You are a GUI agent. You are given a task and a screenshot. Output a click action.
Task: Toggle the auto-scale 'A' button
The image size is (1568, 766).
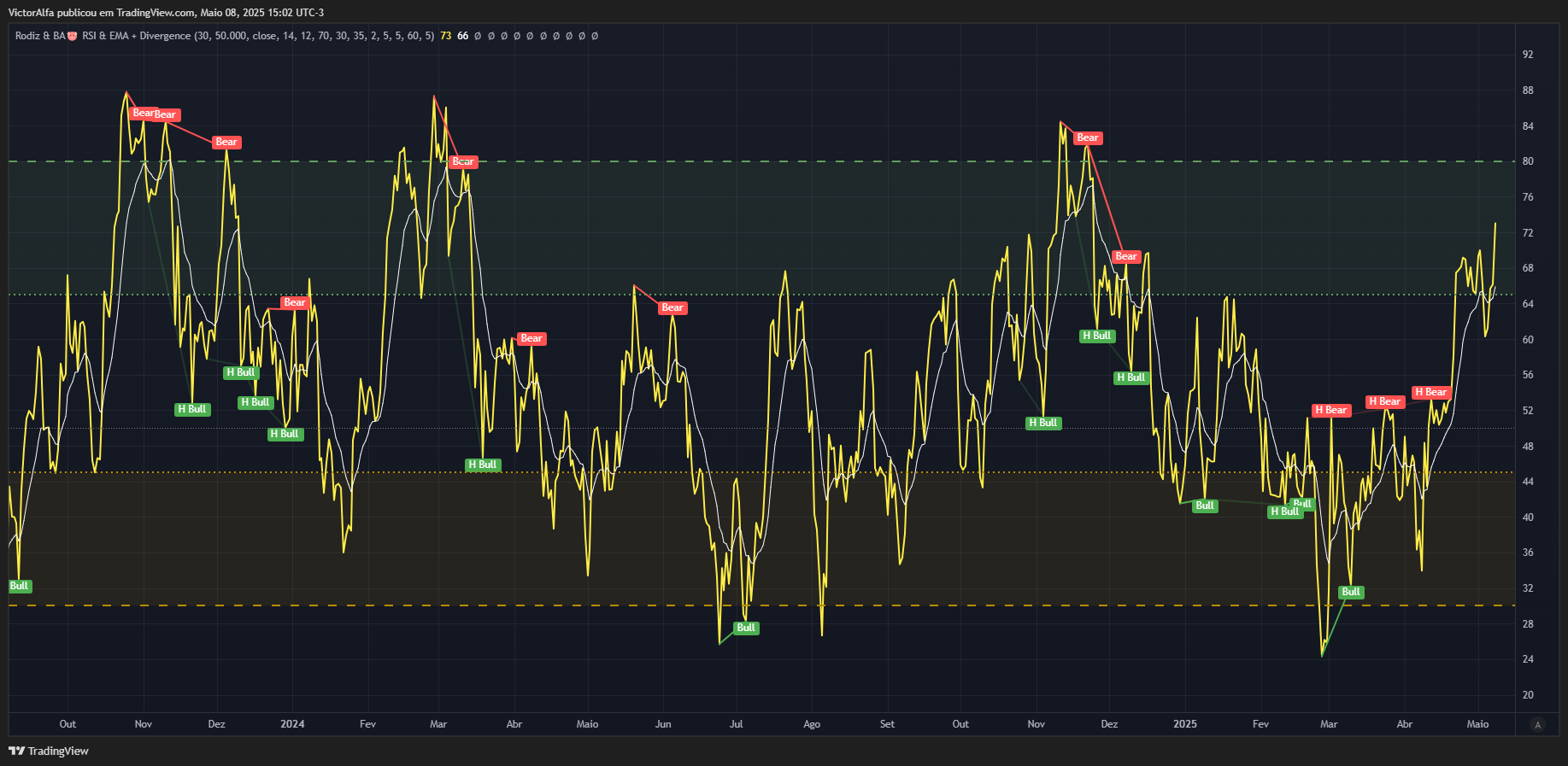[1537, 724]
